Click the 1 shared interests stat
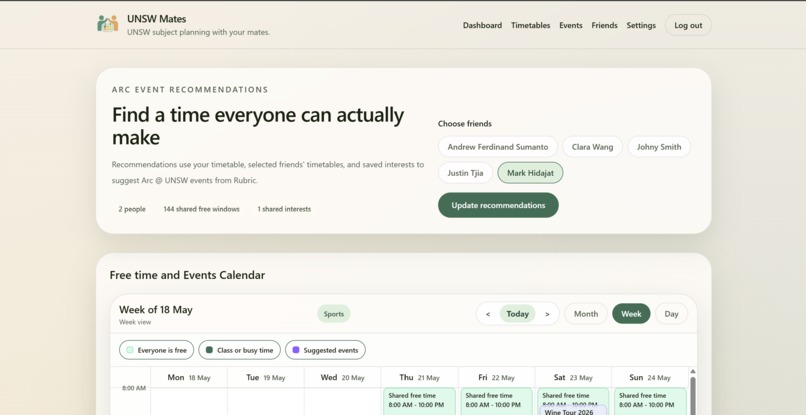This screenshot has width=806, height=415. [284, 209]
